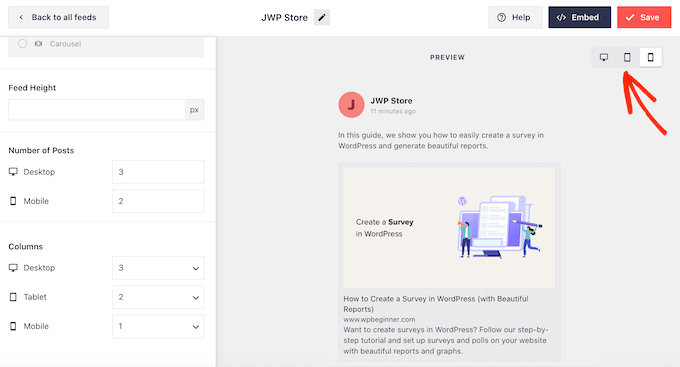The width and height of the screenshot is (680, 367).
Task: Click Desktop monitor icon under Columns
Action: (x=13, y=268)
